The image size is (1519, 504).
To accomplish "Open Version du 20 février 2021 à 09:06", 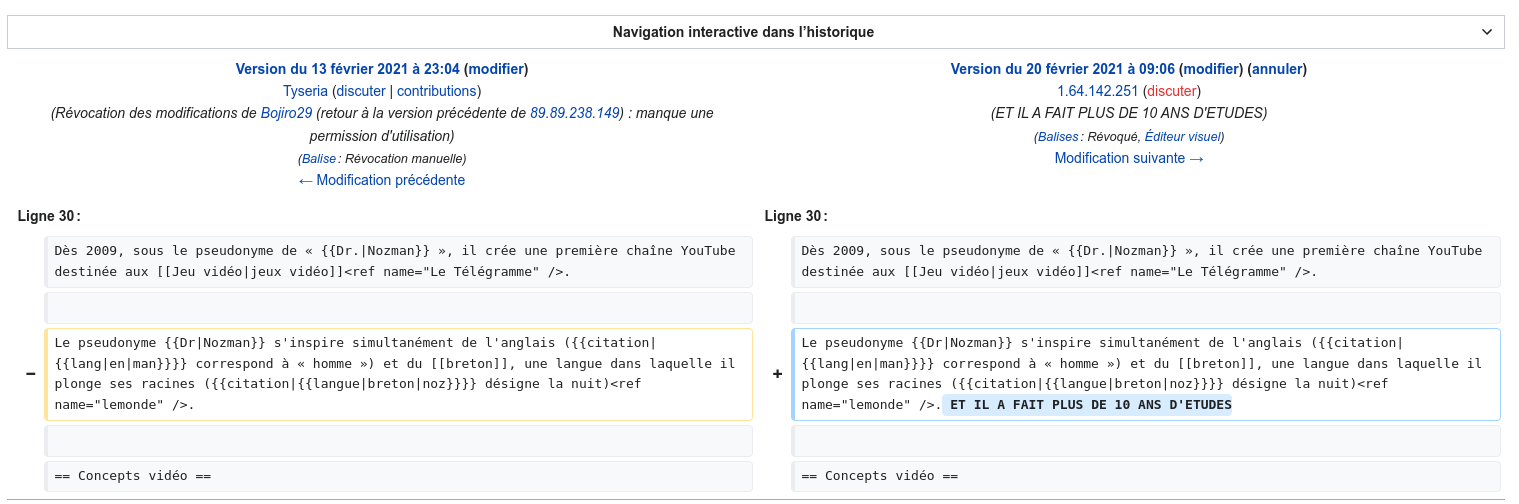I will click(1062, 69).
